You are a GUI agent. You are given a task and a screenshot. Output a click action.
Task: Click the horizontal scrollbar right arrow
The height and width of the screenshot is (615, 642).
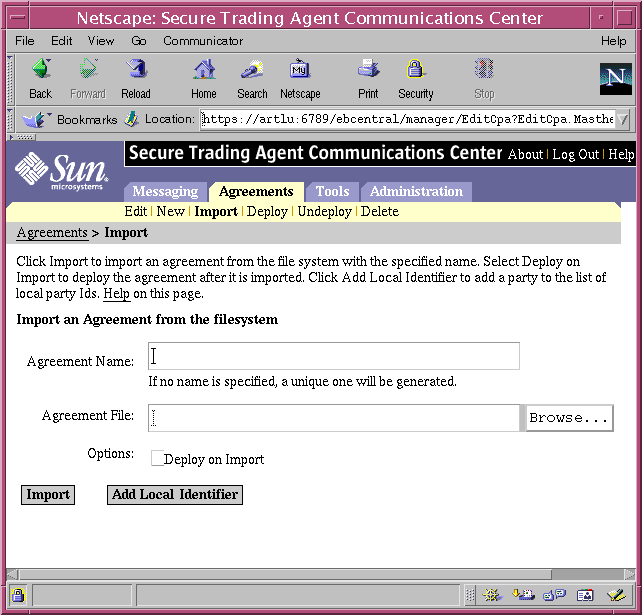pos(629,574)
